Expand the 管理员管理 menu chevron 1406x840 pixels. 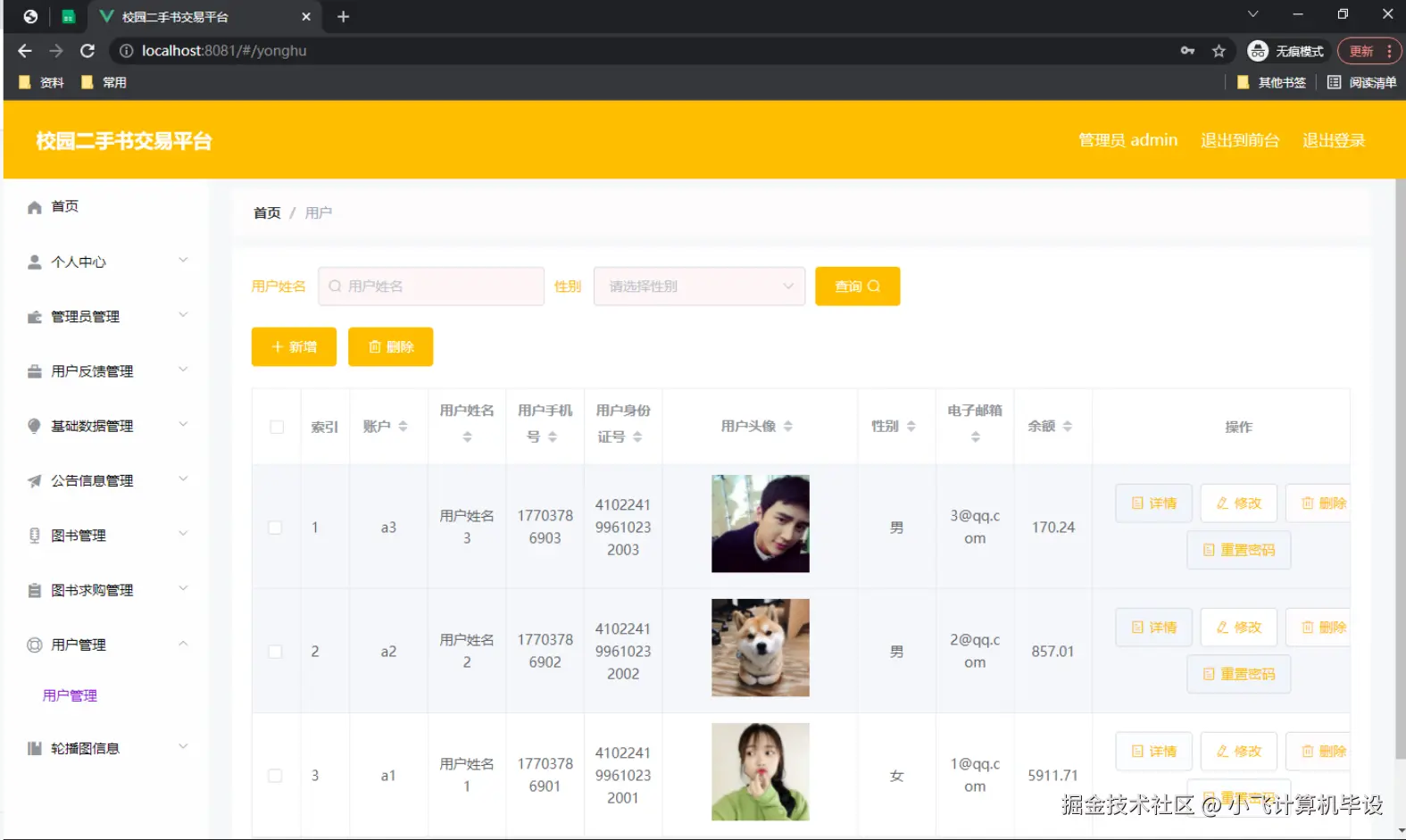pos(183,315)
